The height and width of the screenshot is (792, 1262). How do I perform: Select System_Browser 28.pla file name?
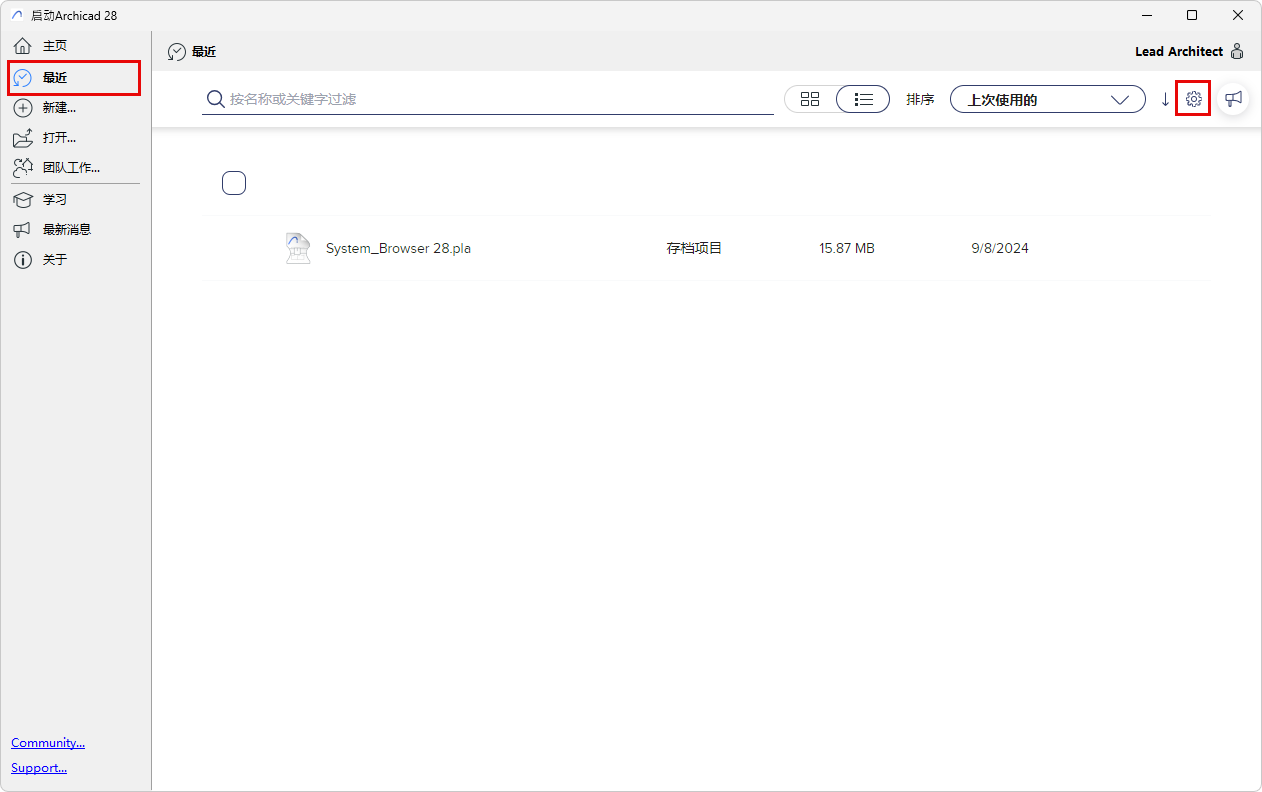[x=398, y=248]
